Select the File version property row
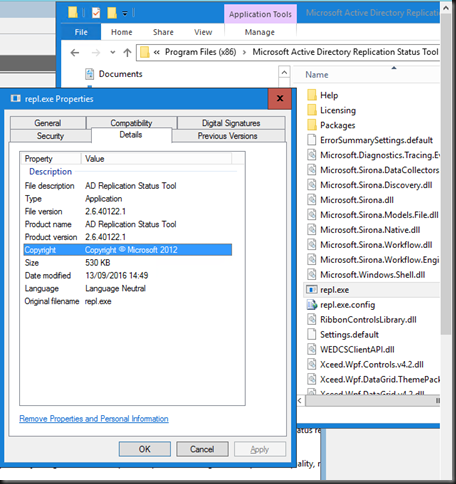This screenshot has width=456, height=484. coord(128,211)
